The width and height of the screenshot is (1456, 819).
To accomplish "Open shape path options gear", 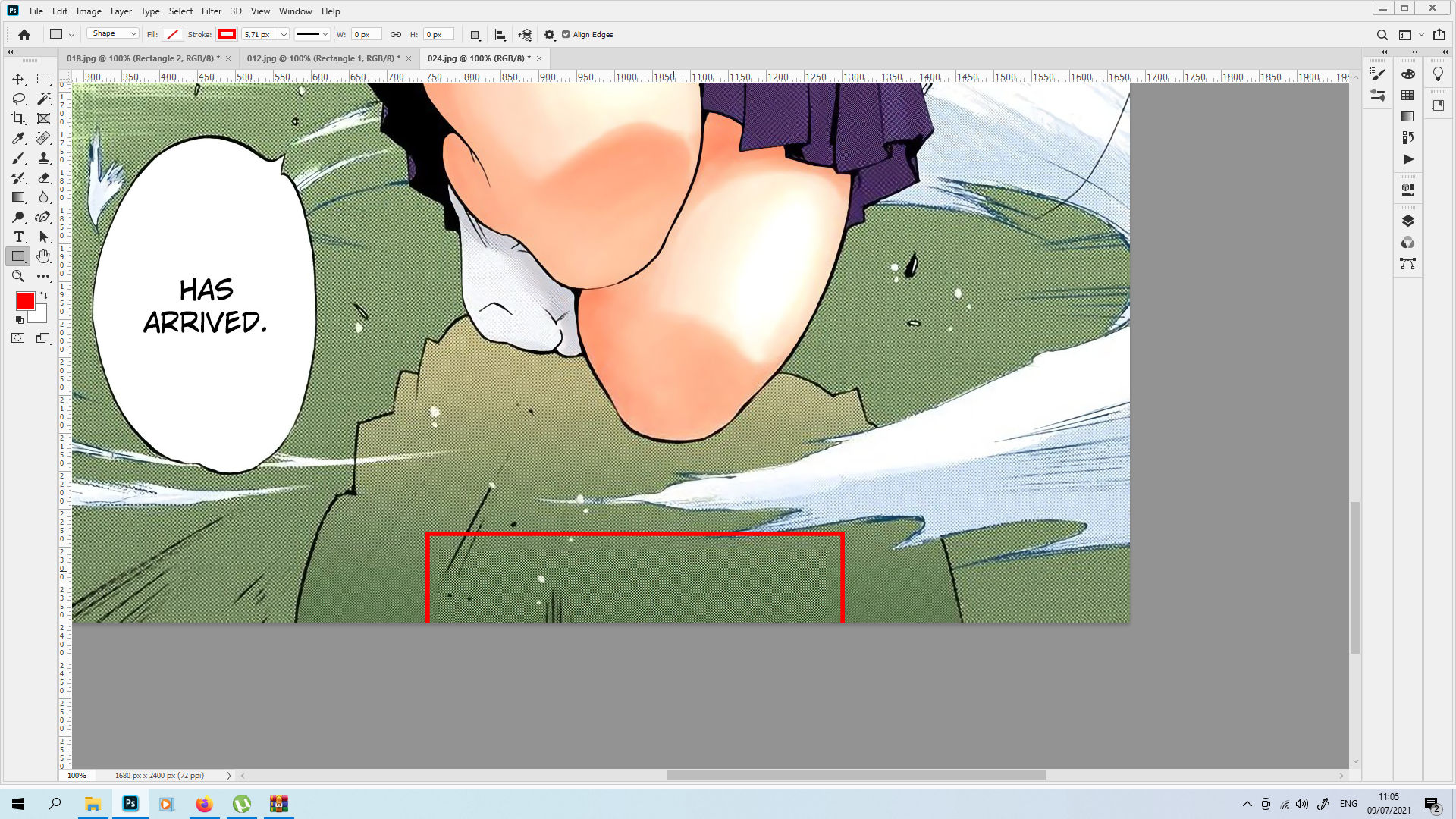I will pos(550,35).
